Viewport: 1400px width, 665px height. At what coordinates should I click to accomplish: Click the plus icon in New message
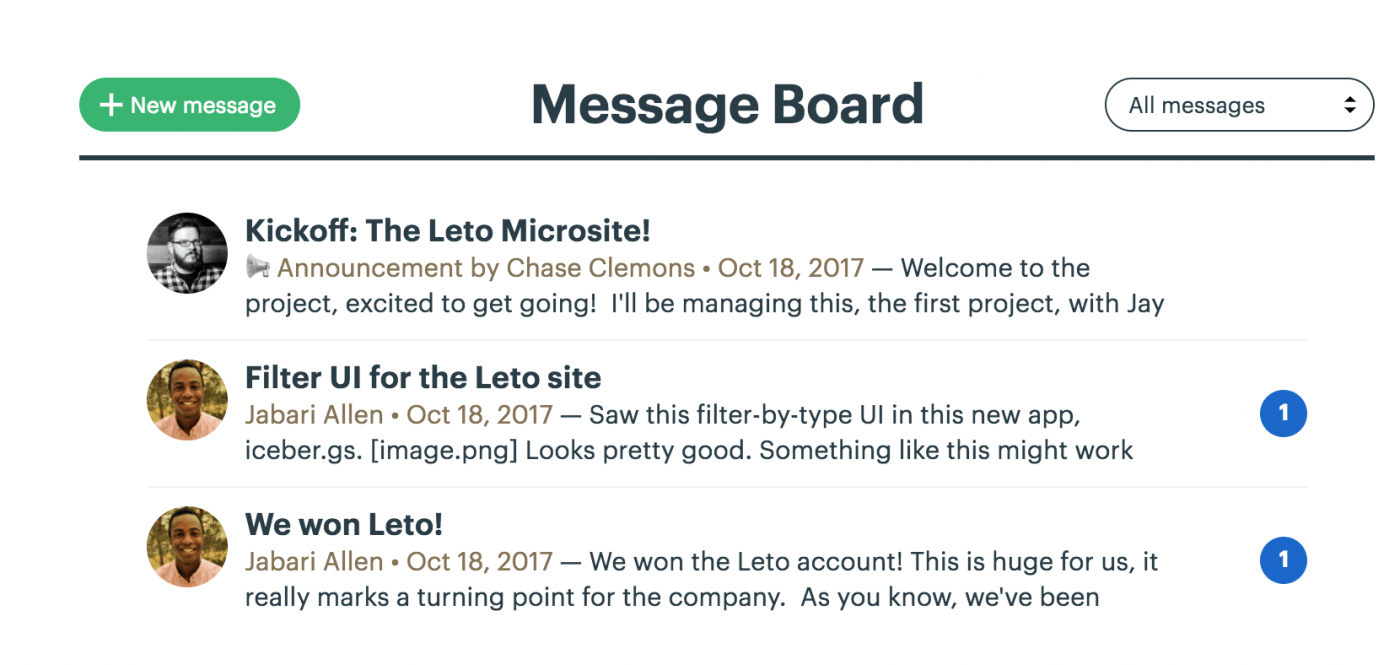click(111, 105)
